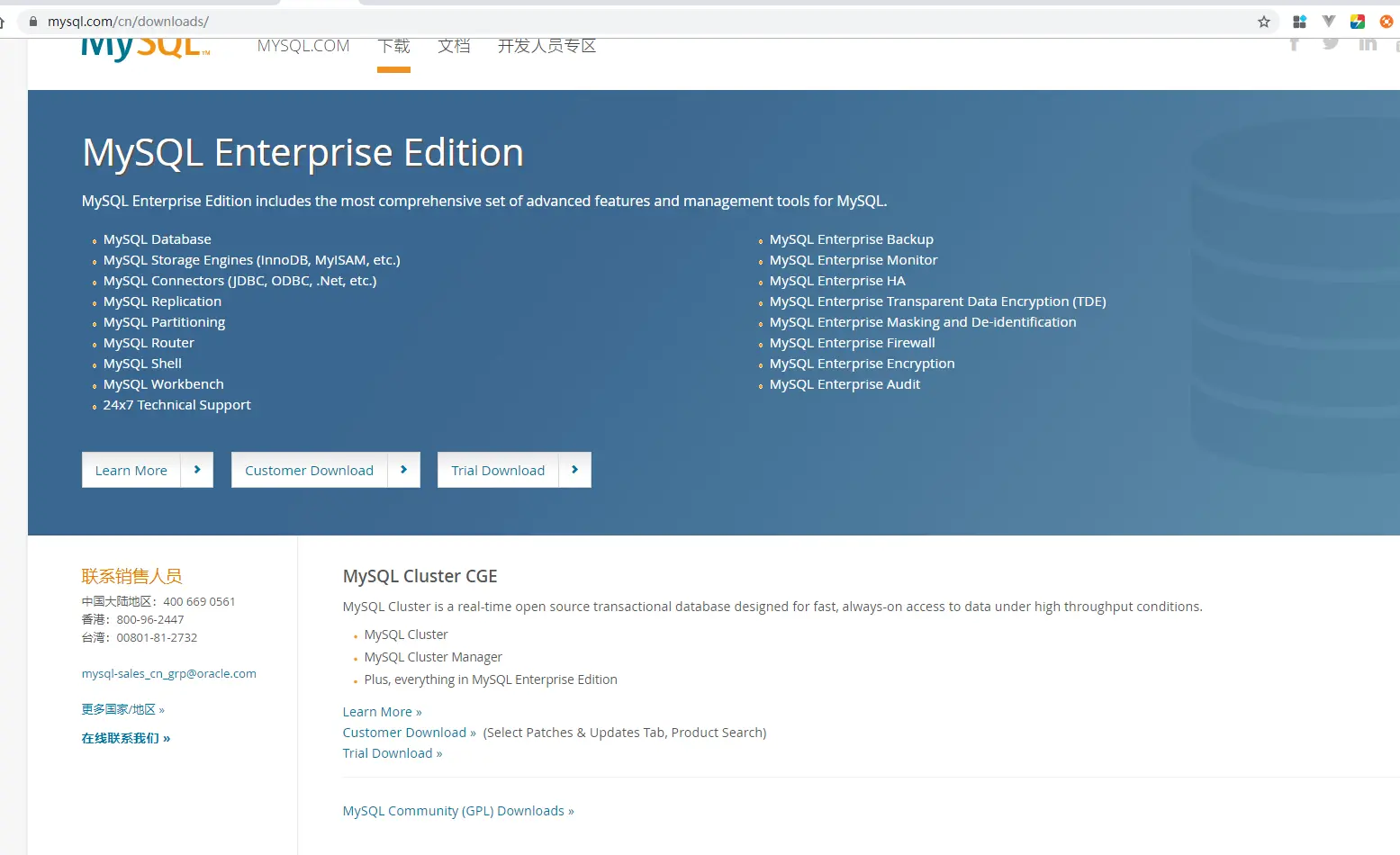This screenshot has height=855, width=1400.
Task: Open MySQL's Twitter page icon
Action: [x=1331, y=43]
